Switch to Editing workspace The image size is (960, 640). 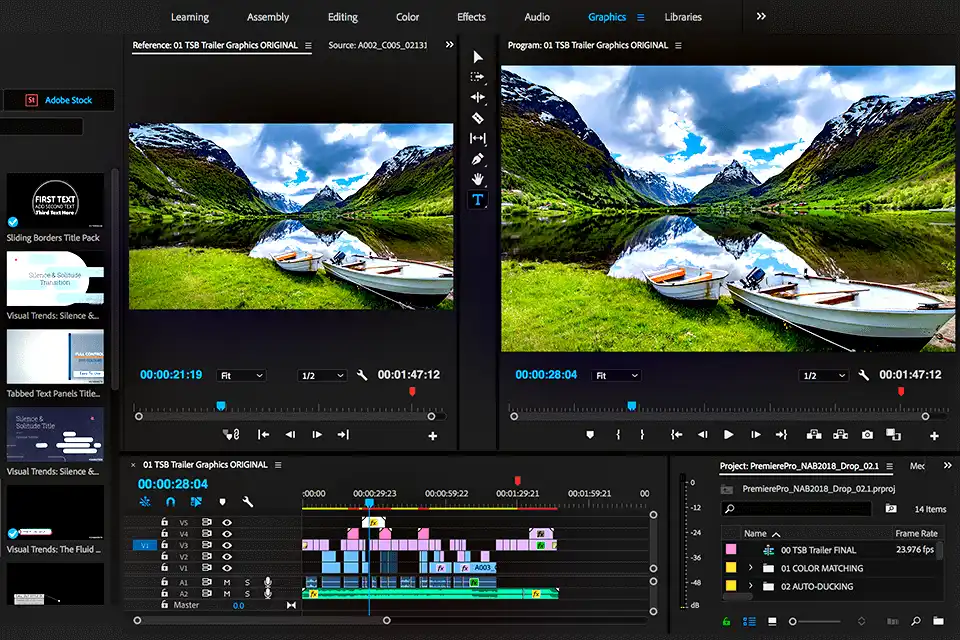[343, 17]
